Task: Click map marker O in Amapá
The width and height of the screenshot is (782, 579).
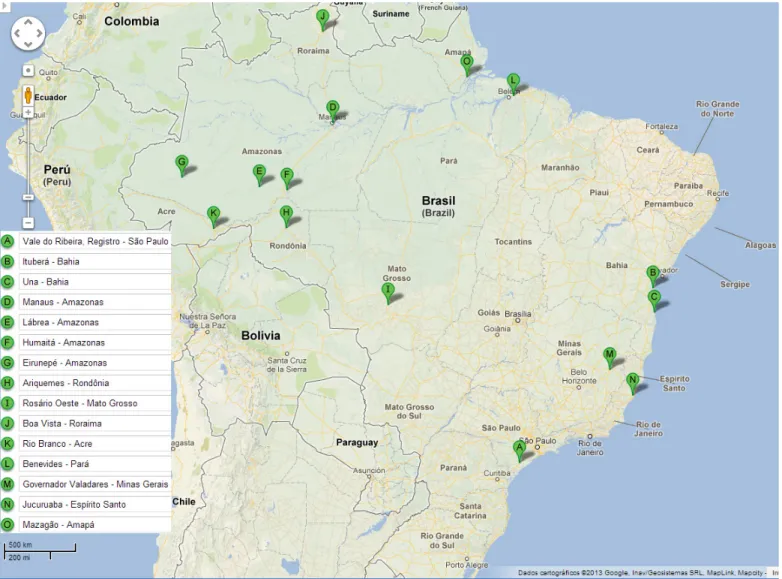Action: [467, 66]
